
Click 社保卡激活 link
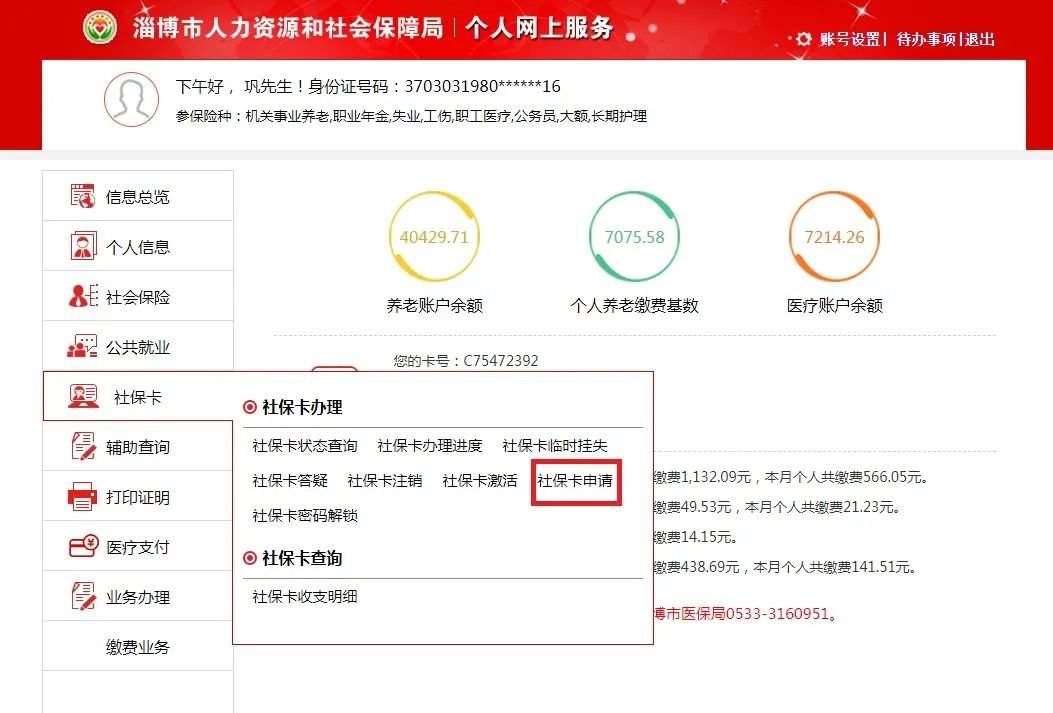pyautogui.click(x=480, y=481)
